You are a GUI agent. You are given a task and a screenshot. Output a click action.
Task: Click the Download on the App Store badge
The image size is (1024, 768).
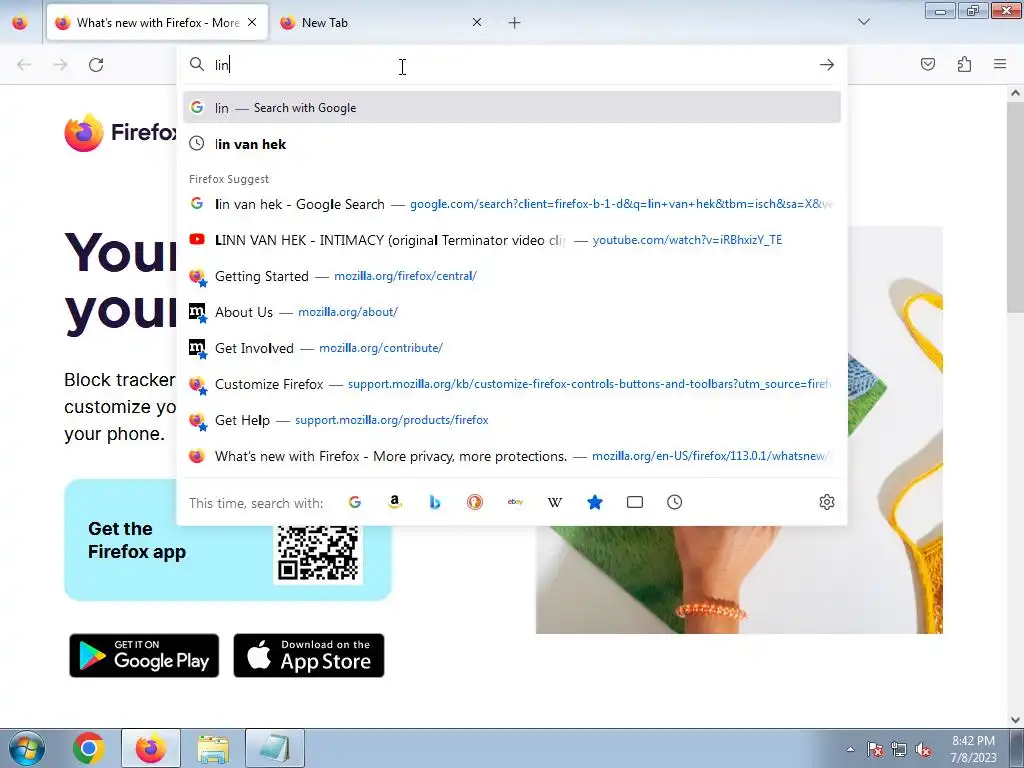pyautogui.click(x=309, y=656)
